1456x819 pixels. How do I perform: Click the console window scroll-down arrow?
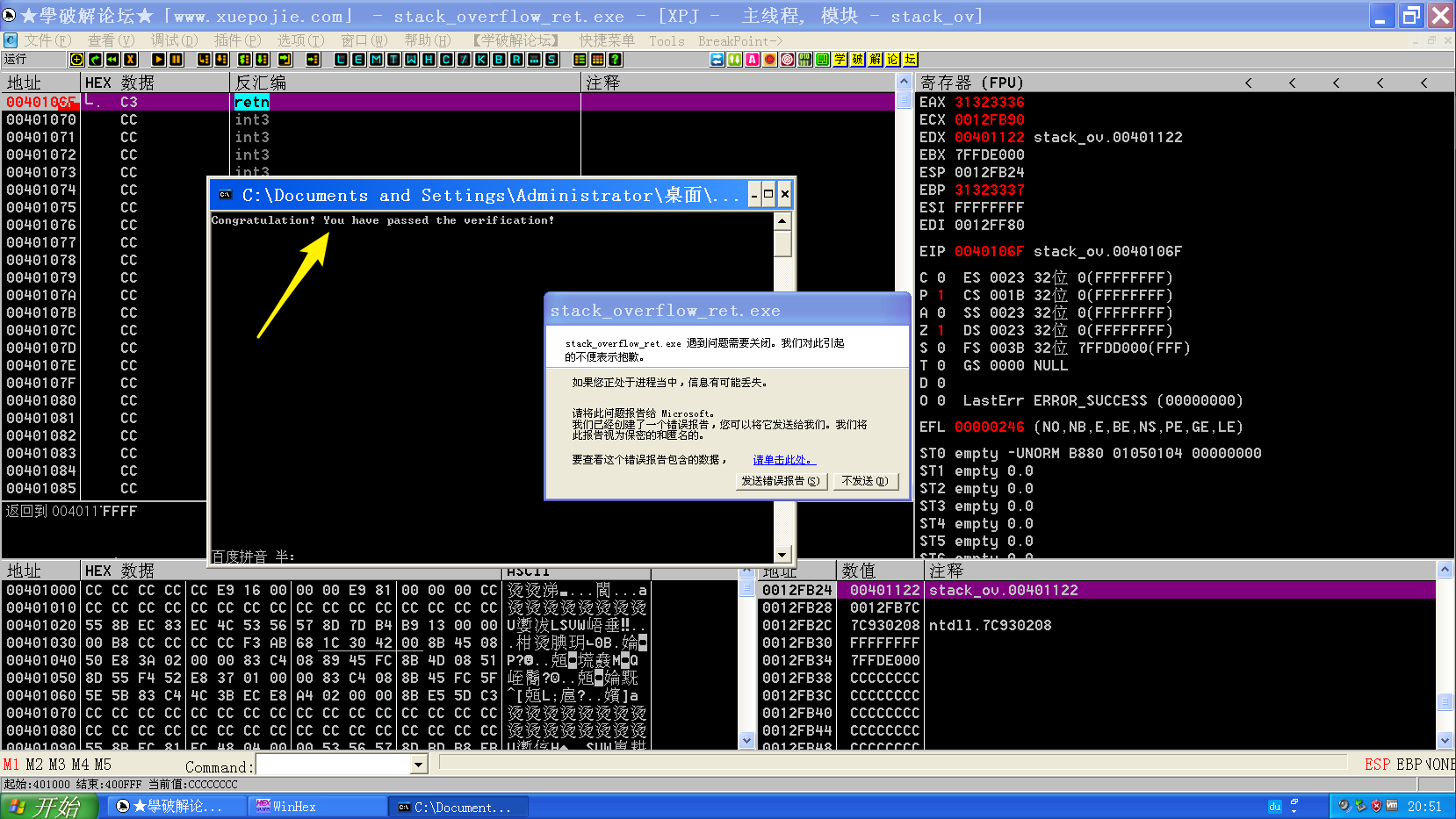pos(782,555)
